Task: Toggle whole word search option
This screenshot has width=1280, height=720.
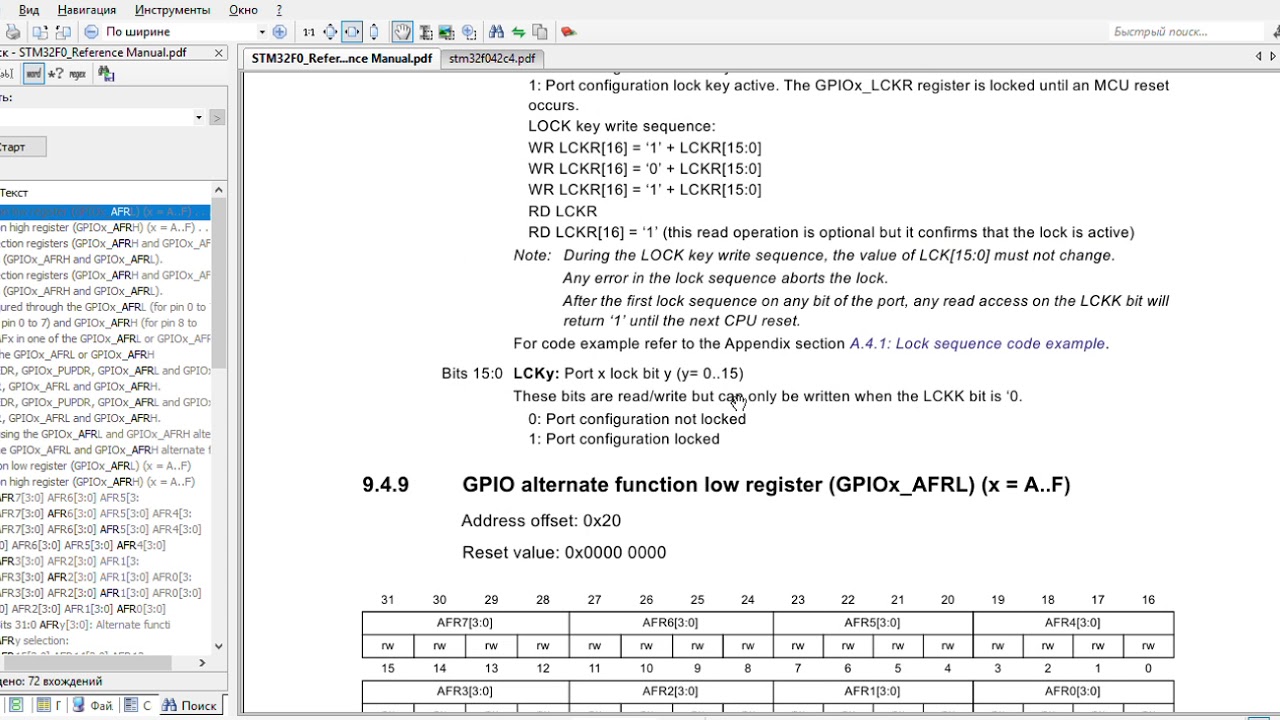Action: coord(33,74)
